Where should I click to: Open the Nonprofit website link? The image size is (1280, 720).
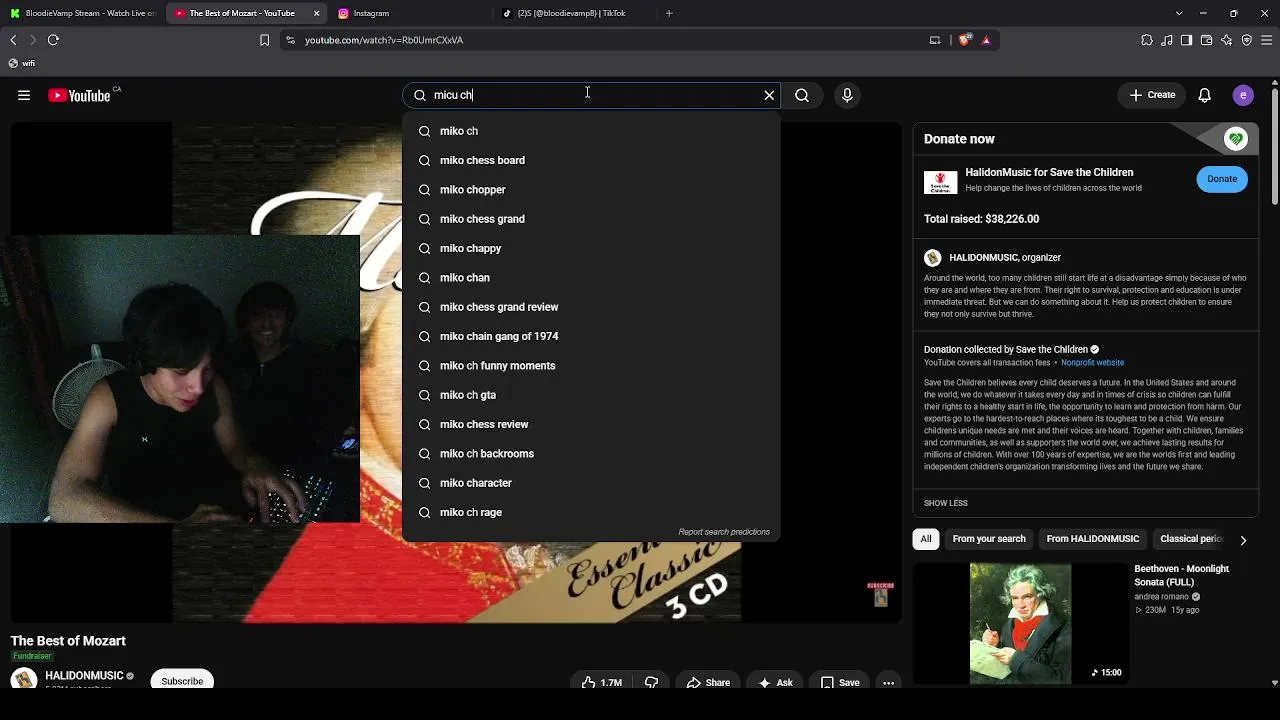click(x=1092, y=363)
